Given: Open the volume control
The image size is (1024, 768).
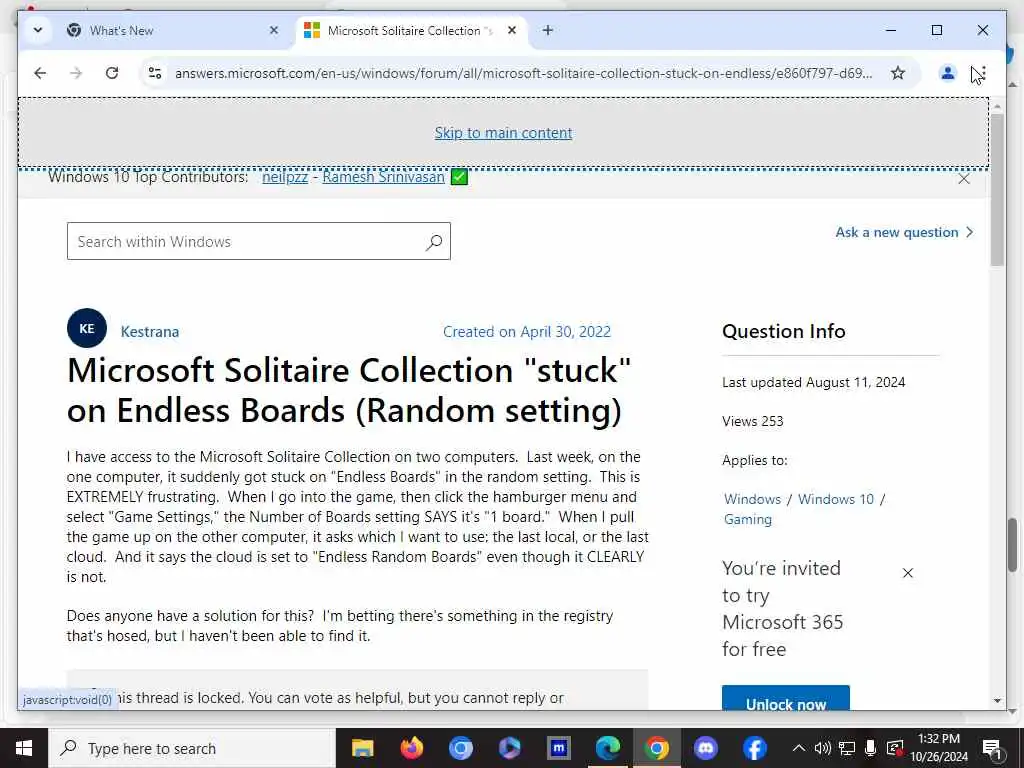Looking at the screenshot, I should [x=822, y=748].
